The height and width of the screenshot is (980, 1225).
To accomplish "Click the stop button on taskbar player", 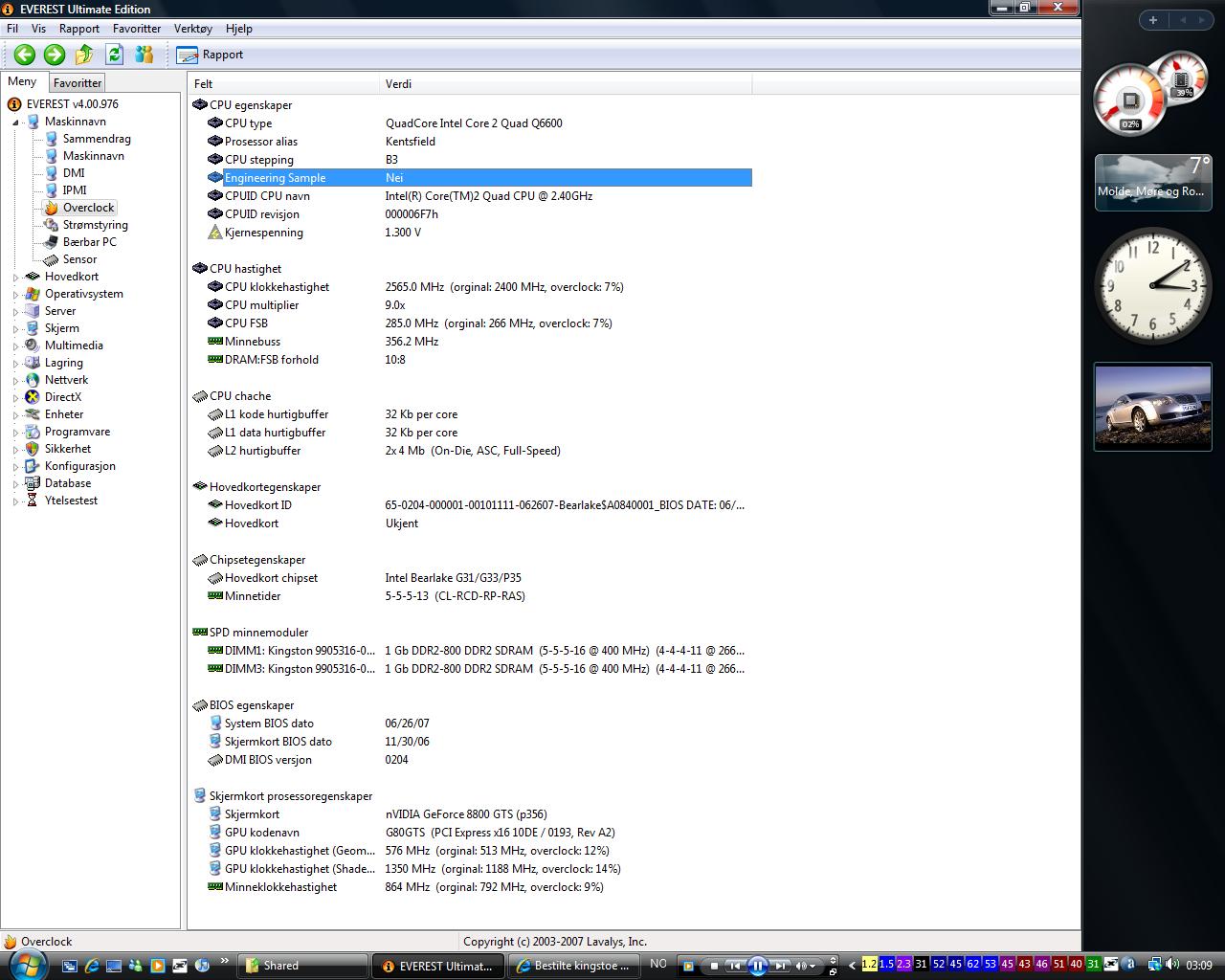I will click(x=714, y=966).
